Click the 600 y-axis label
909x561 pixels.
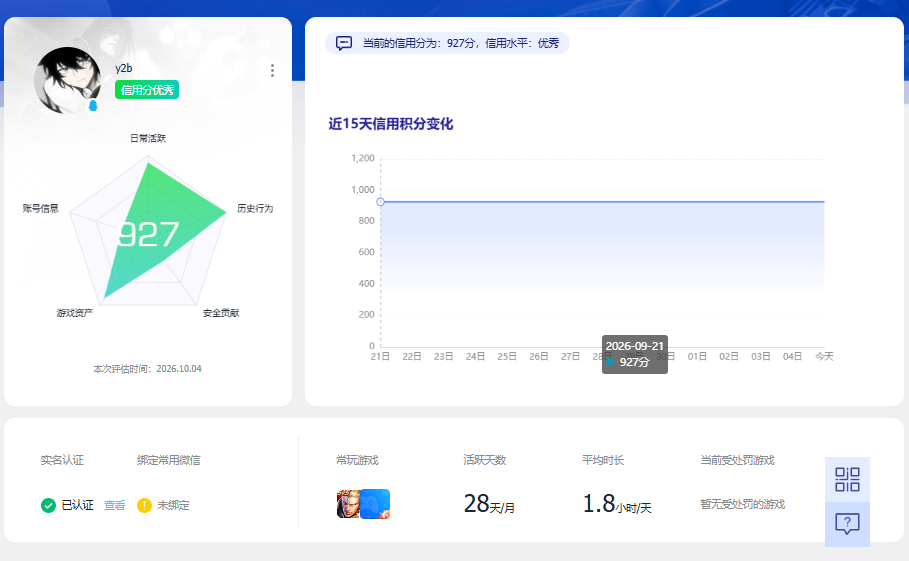pyautogui.click(x=366, y=252)
